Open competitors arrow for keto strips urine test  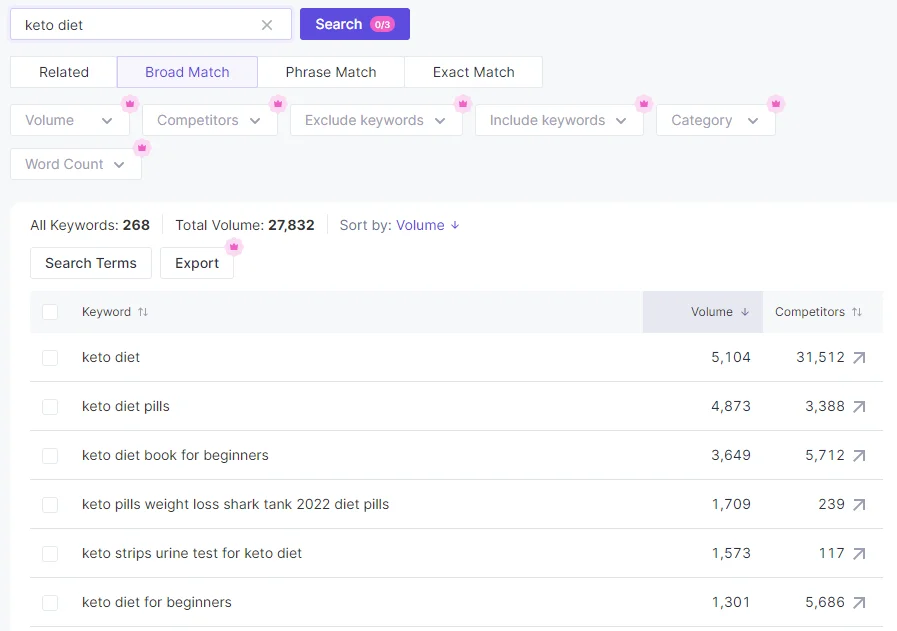pos(859,554)
